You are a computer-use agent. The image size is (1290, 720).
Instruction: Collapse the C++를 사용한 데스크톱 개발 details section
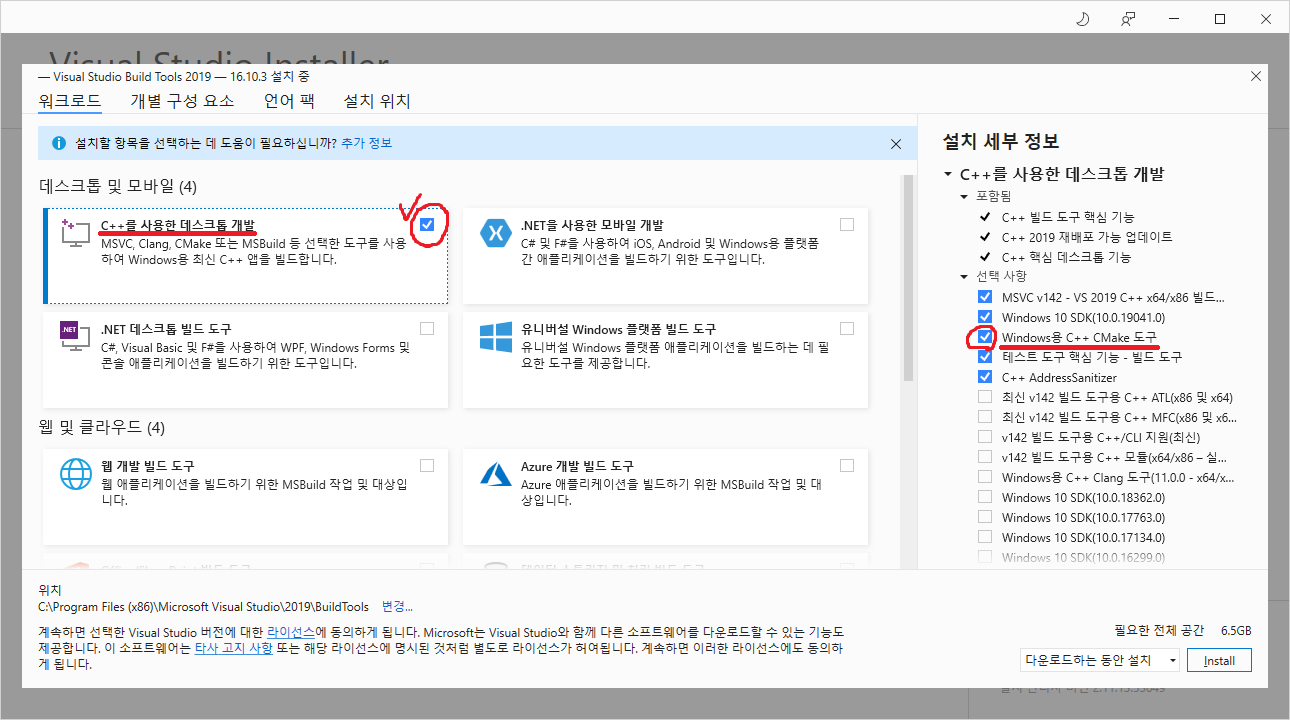tap(948, 174)
